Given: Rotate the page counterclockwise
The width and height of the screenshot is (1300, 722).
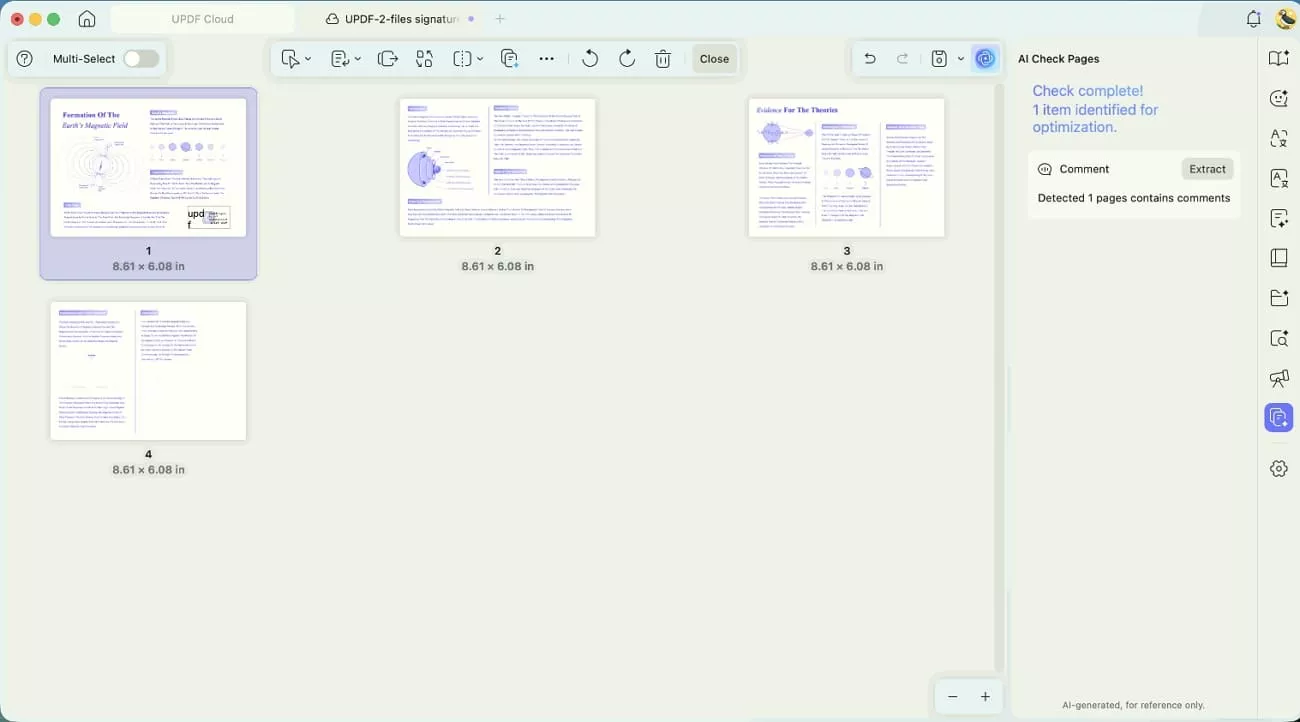Looking at the screenshot, I should pos(590,58).
